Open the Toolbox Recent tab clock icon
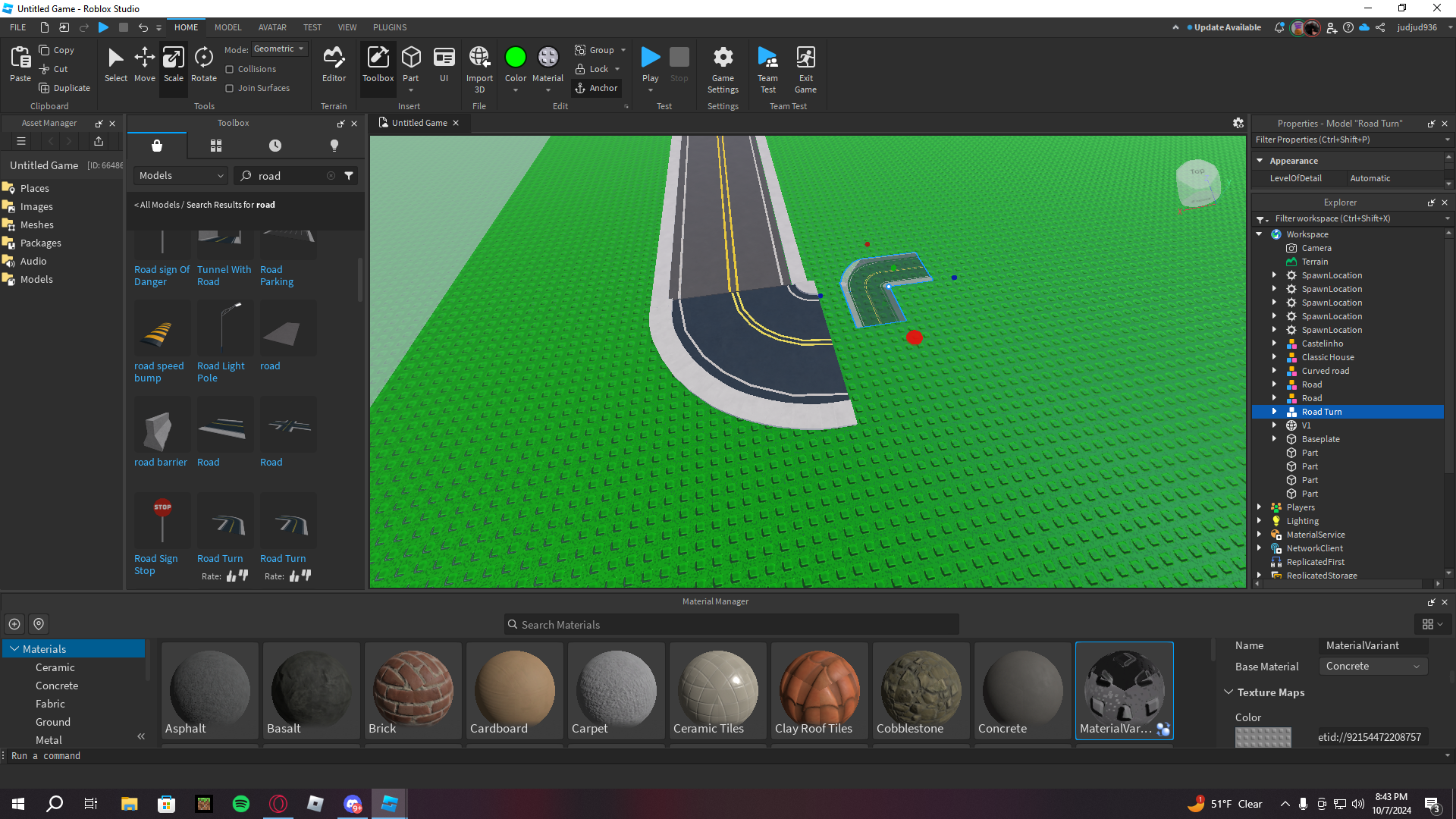Image resolution: width=1456 pixels, height=819 pixels. 275,146
